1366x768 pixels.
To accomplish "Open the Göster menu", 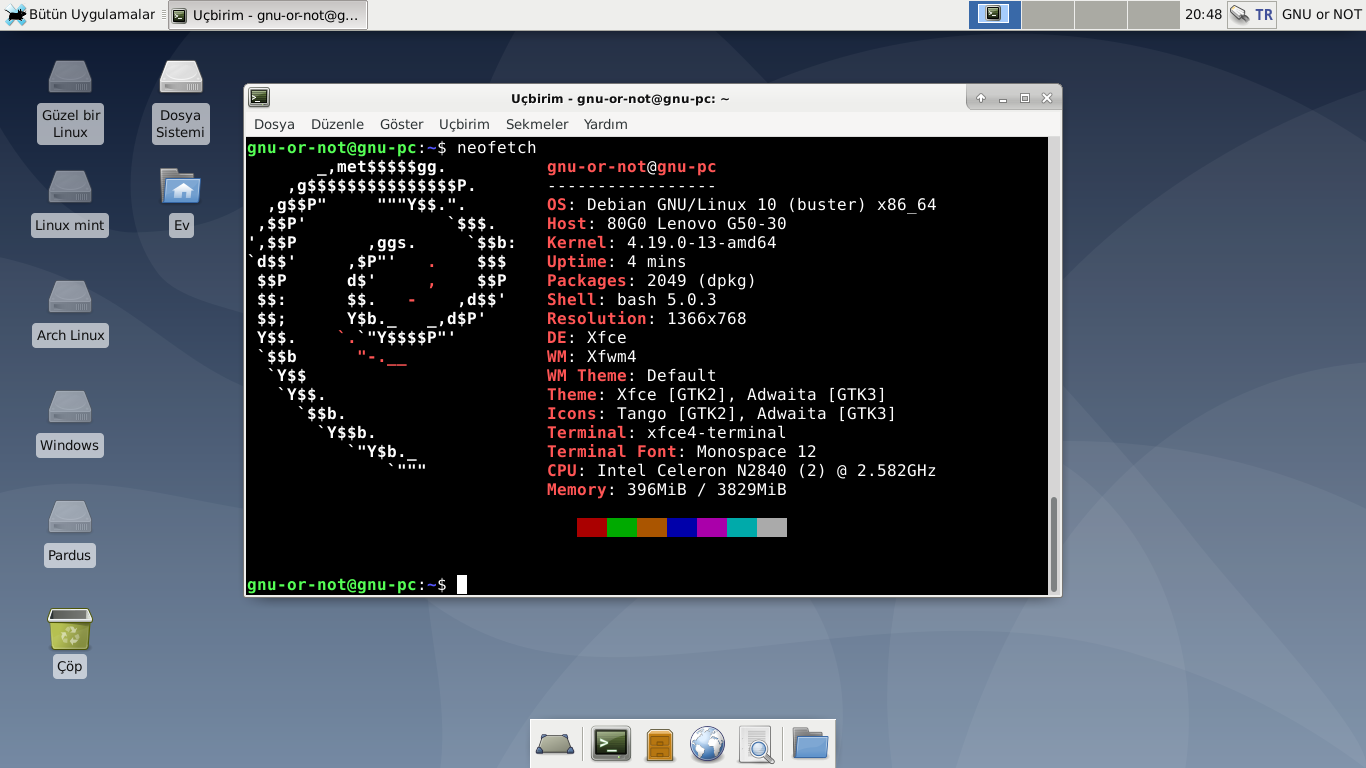I will coord(402,124).
